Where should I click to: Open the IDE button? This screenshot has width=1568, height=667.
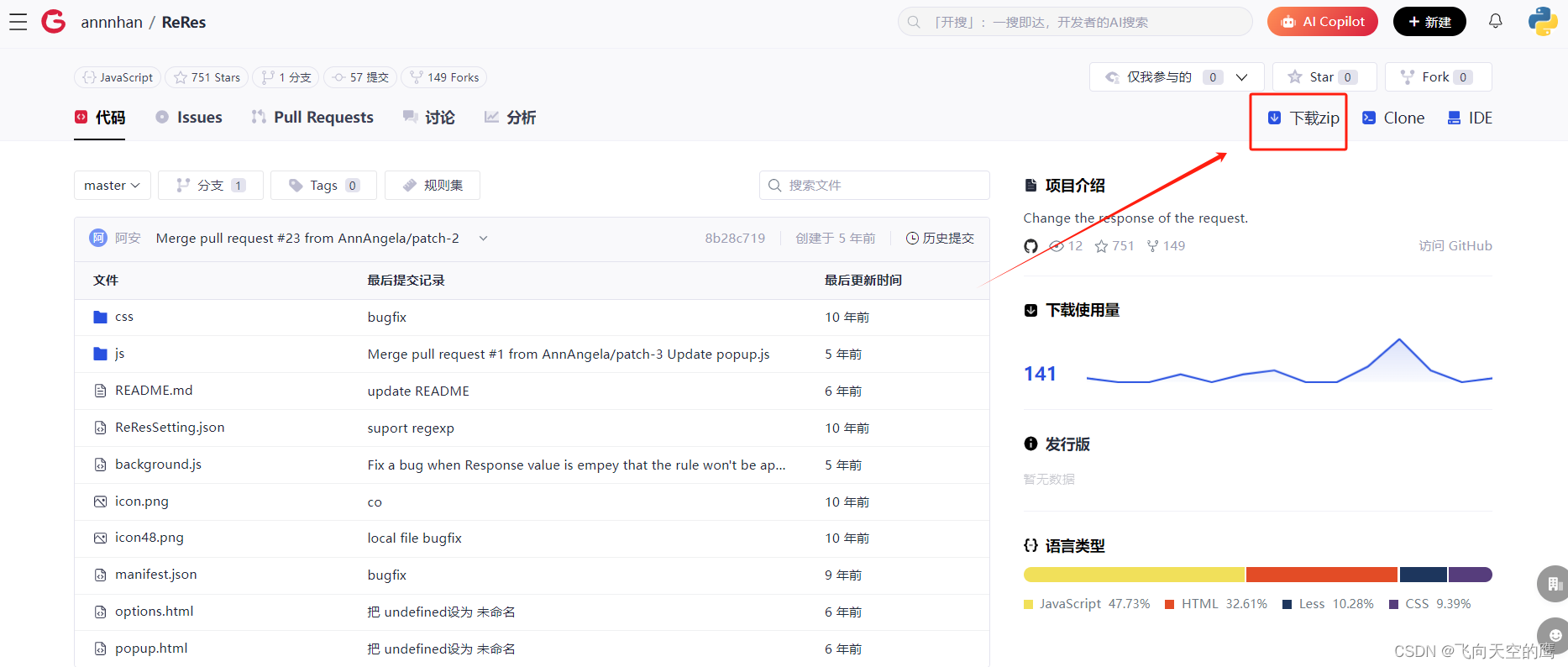tap(1470, 118)
